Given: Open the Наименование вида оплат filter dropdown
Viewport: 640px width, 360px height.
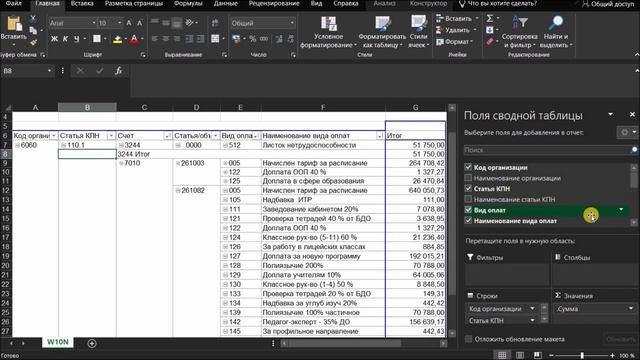Looking at the screenshot, I should [380, 136].
